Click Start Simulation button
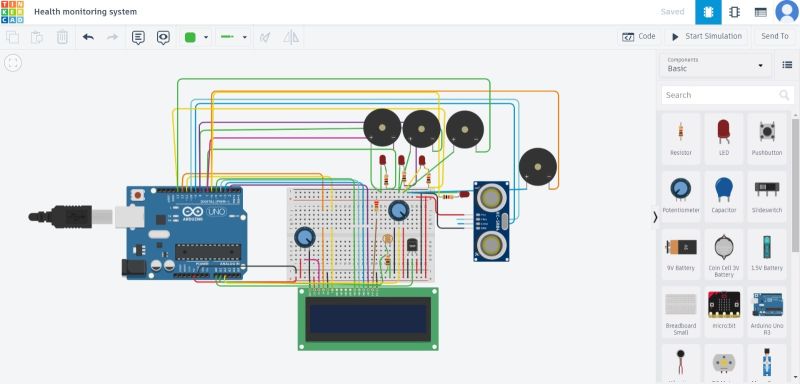This screenshot has height=384, width=800. (x=706, y=36)
